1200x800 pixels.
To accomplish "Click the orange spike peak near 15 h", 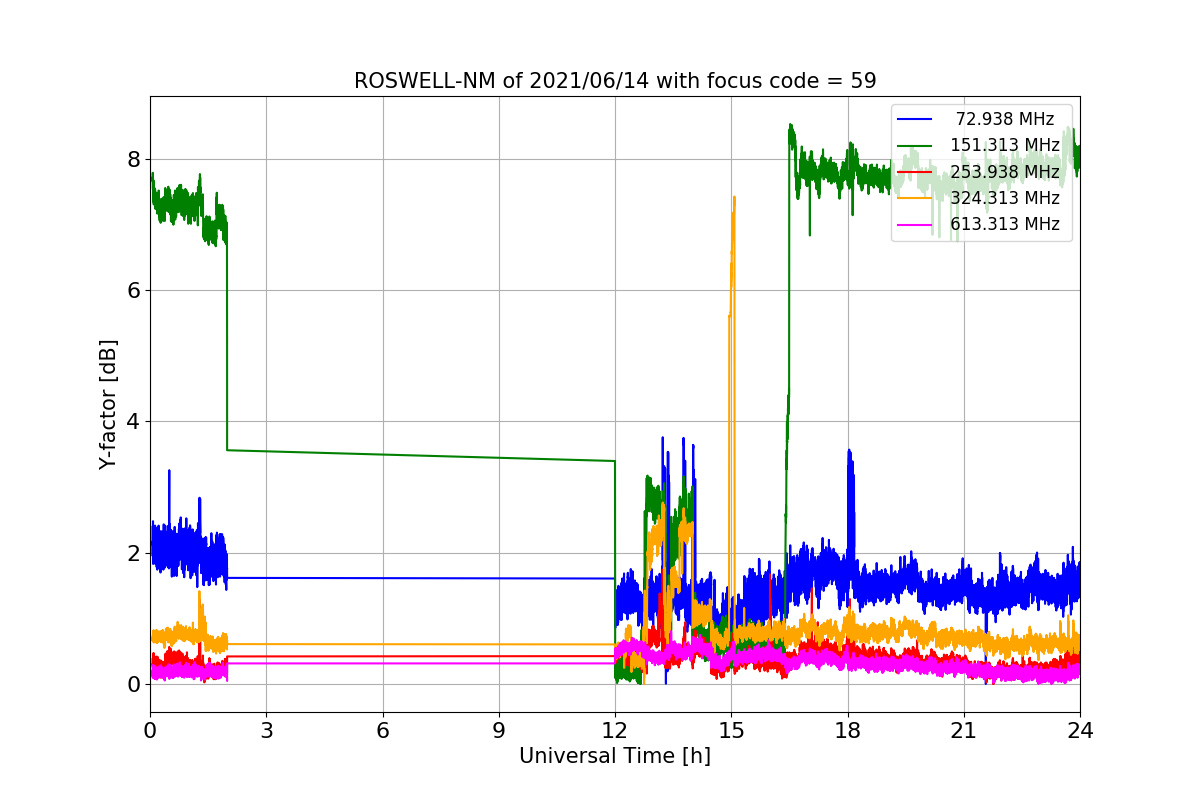I will click(x=734, y=200).
